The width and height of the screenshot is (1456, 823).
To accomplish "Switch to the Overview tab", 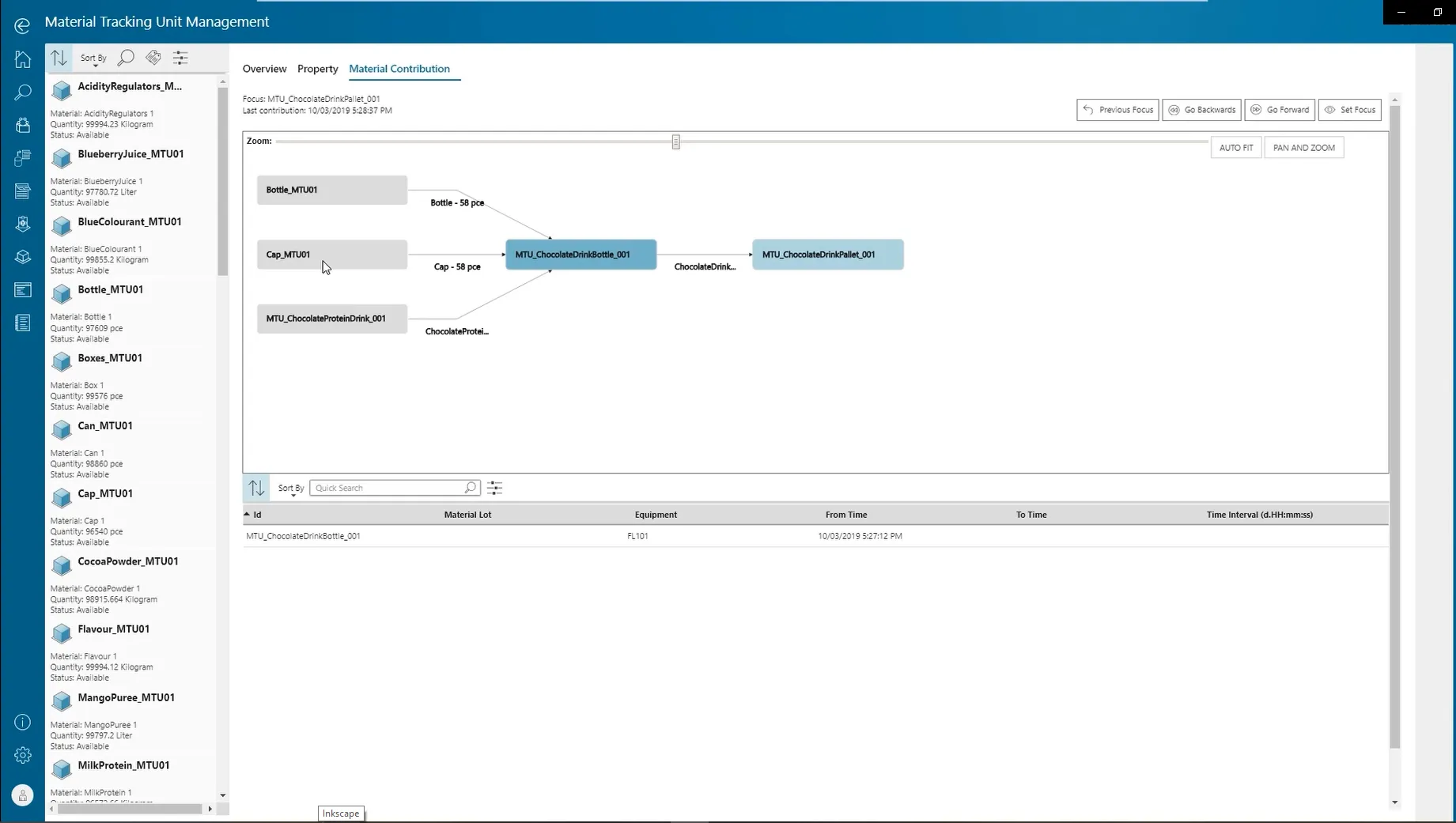I will click(264, 69).
